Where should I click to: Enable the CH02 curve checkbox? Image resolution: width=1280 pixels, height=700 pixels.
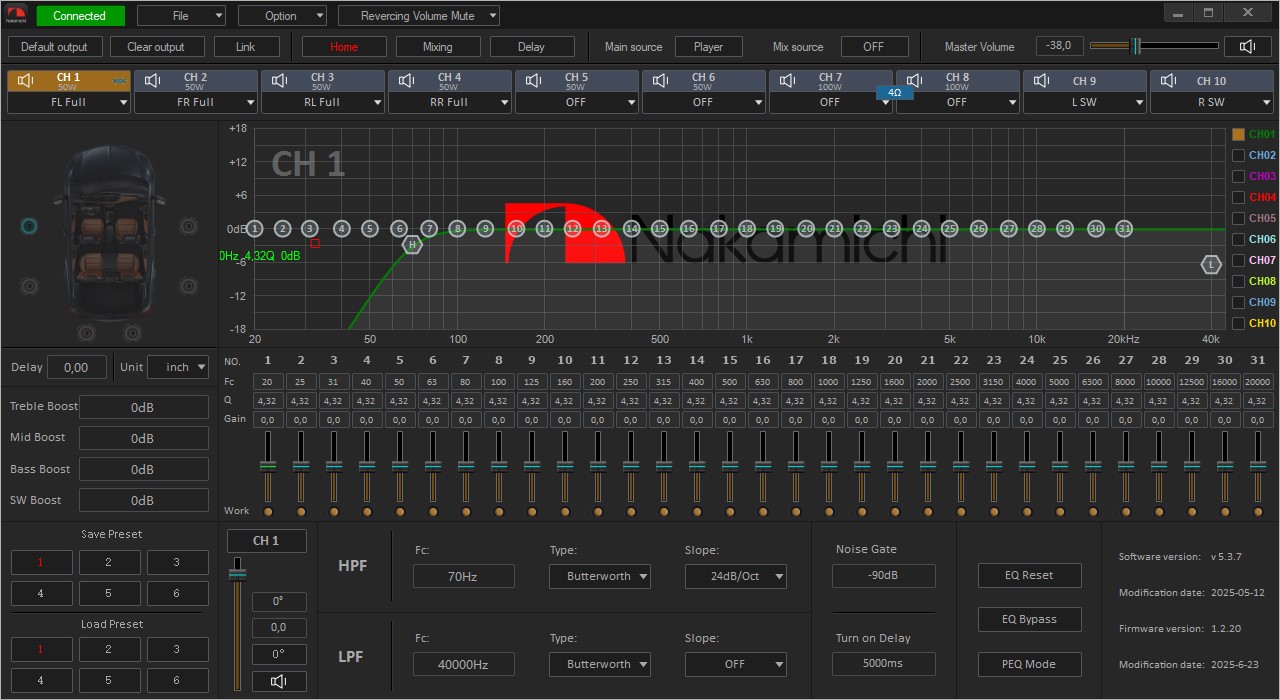[1239, 155]
